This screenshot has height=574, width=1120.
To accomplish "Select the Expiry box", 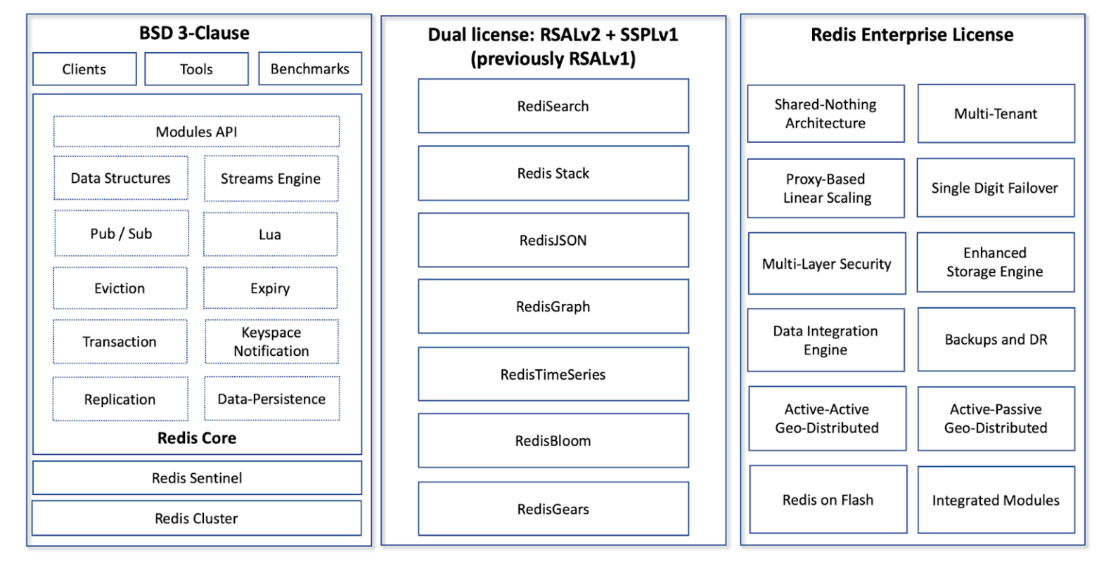I will [x=270, y=288].
